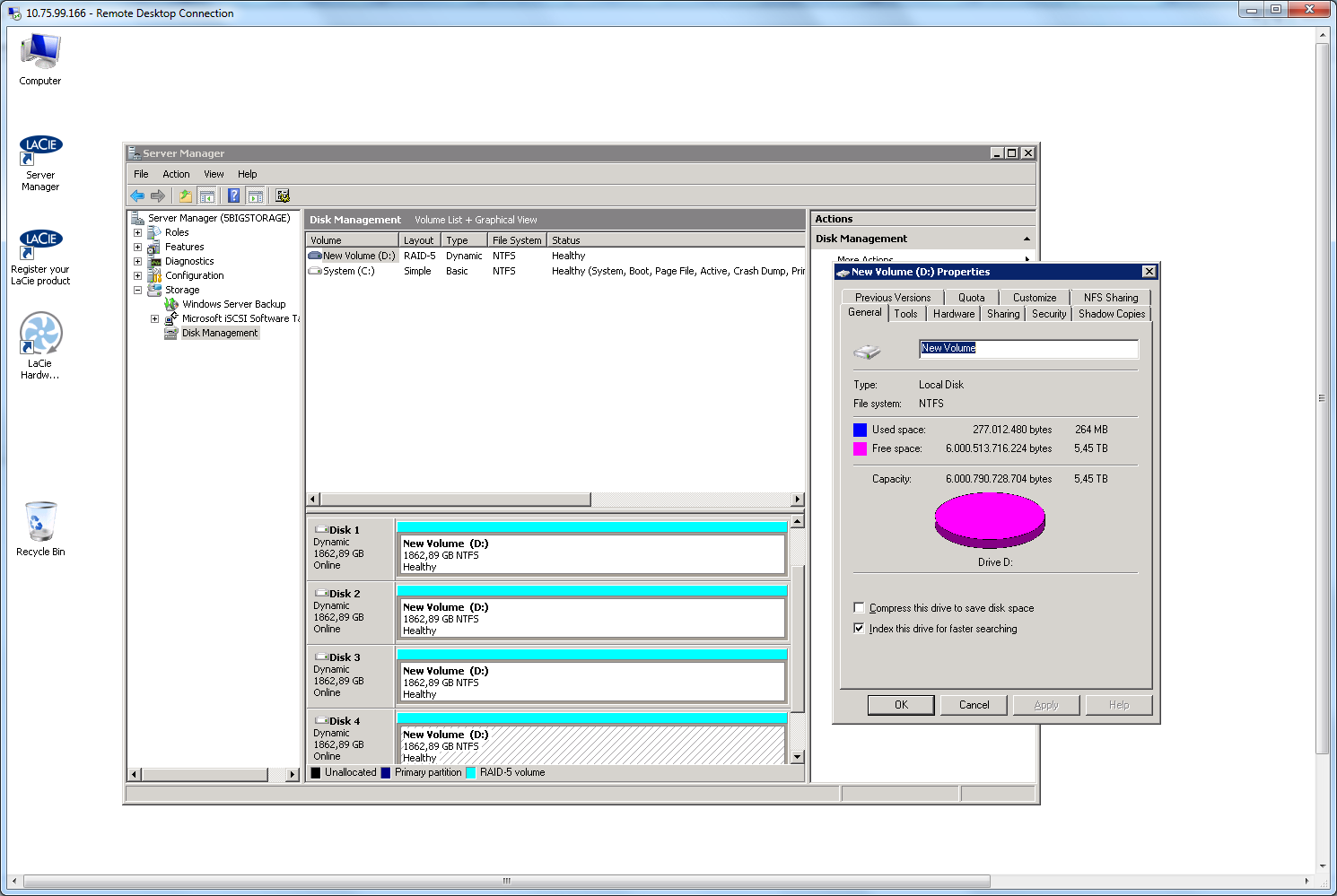Open the Recycle Bin desktop icon
The height and width of the screenshot is (896, 1337).
point(40,523)
